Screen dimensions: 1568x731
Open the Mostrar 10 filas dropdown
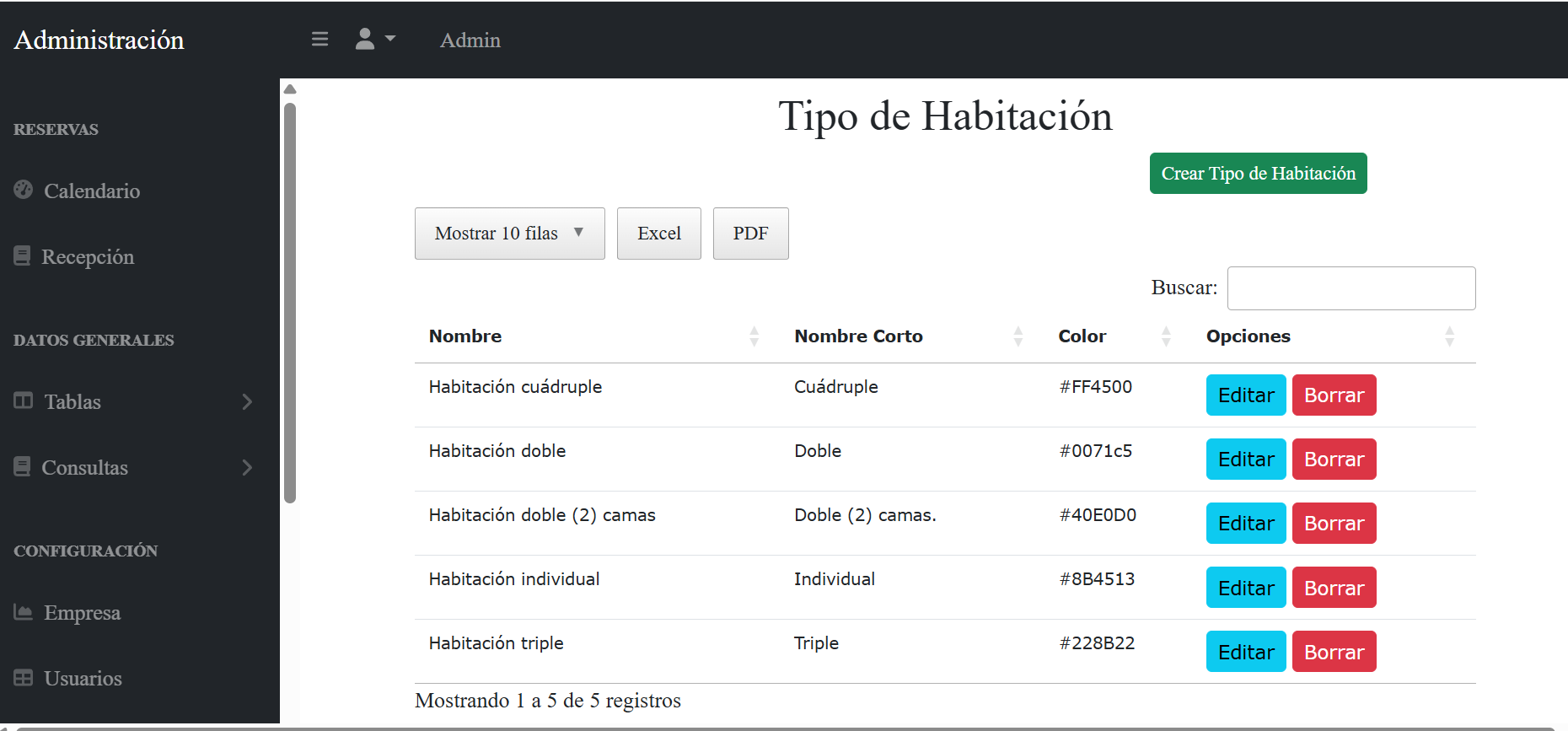(509, 234)
